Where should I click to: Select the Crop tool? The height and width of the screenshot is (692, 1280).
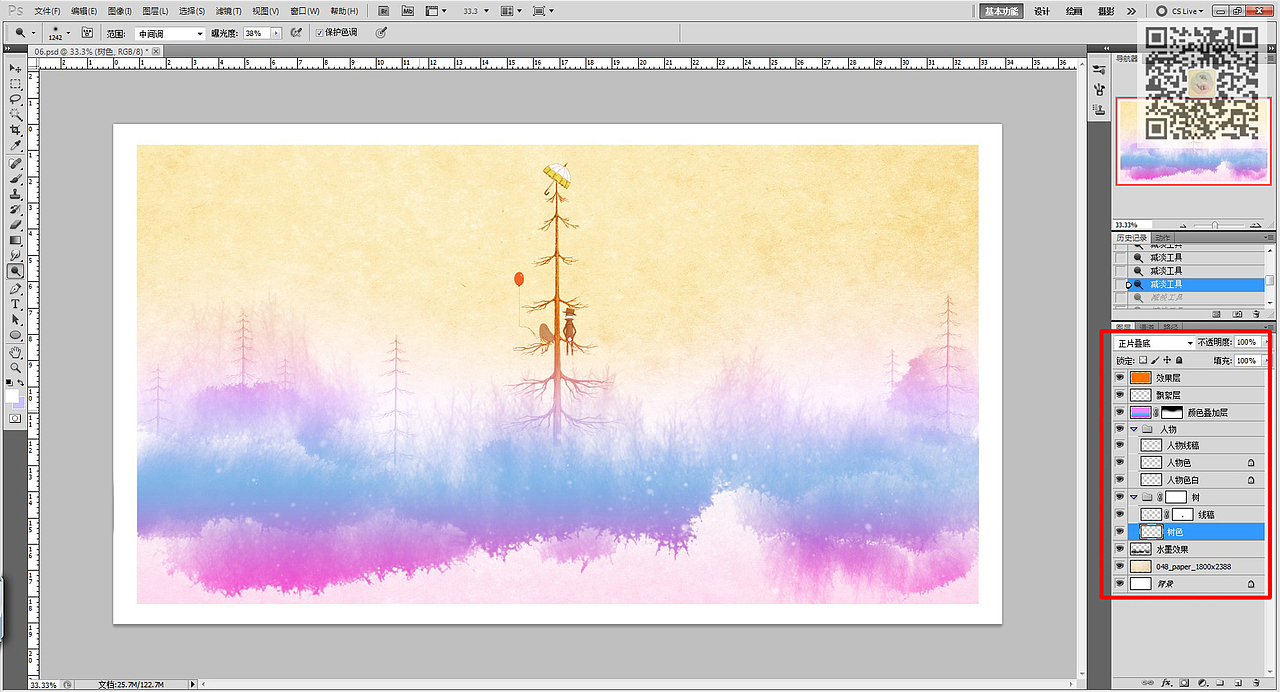tap(15, 130)
